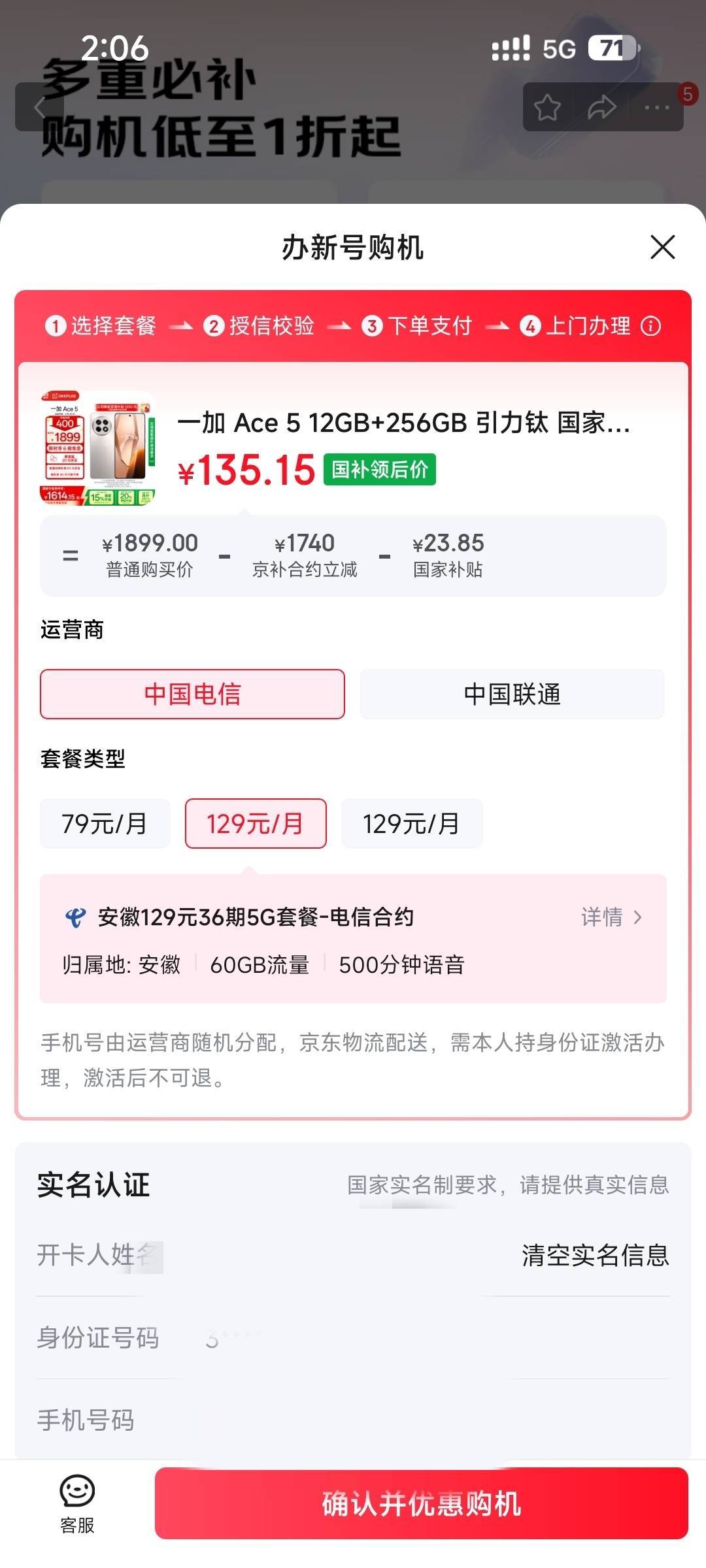Tap 清空实名信息 link
The height and width of the screenshot is (1568, 706).
tap(595, 1255)
